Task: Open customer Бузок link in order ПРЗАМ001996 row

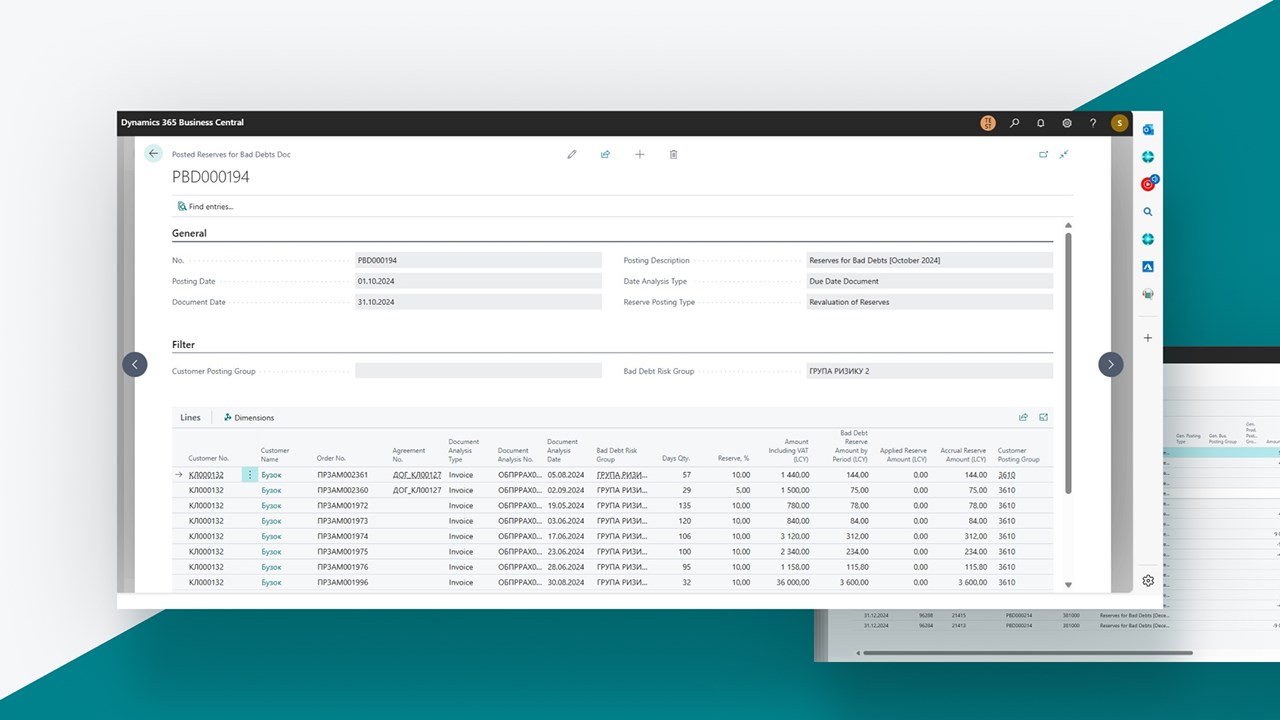Action: coord(271,582)
